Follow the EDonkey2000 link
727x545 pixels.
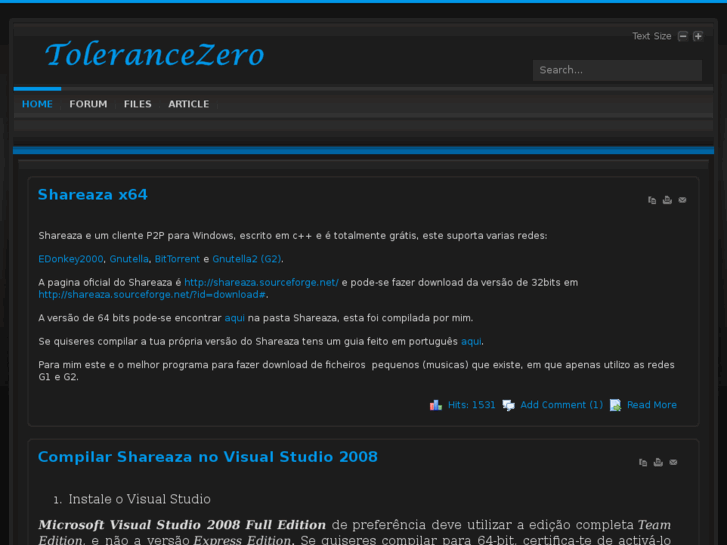[x=70, y=259]
